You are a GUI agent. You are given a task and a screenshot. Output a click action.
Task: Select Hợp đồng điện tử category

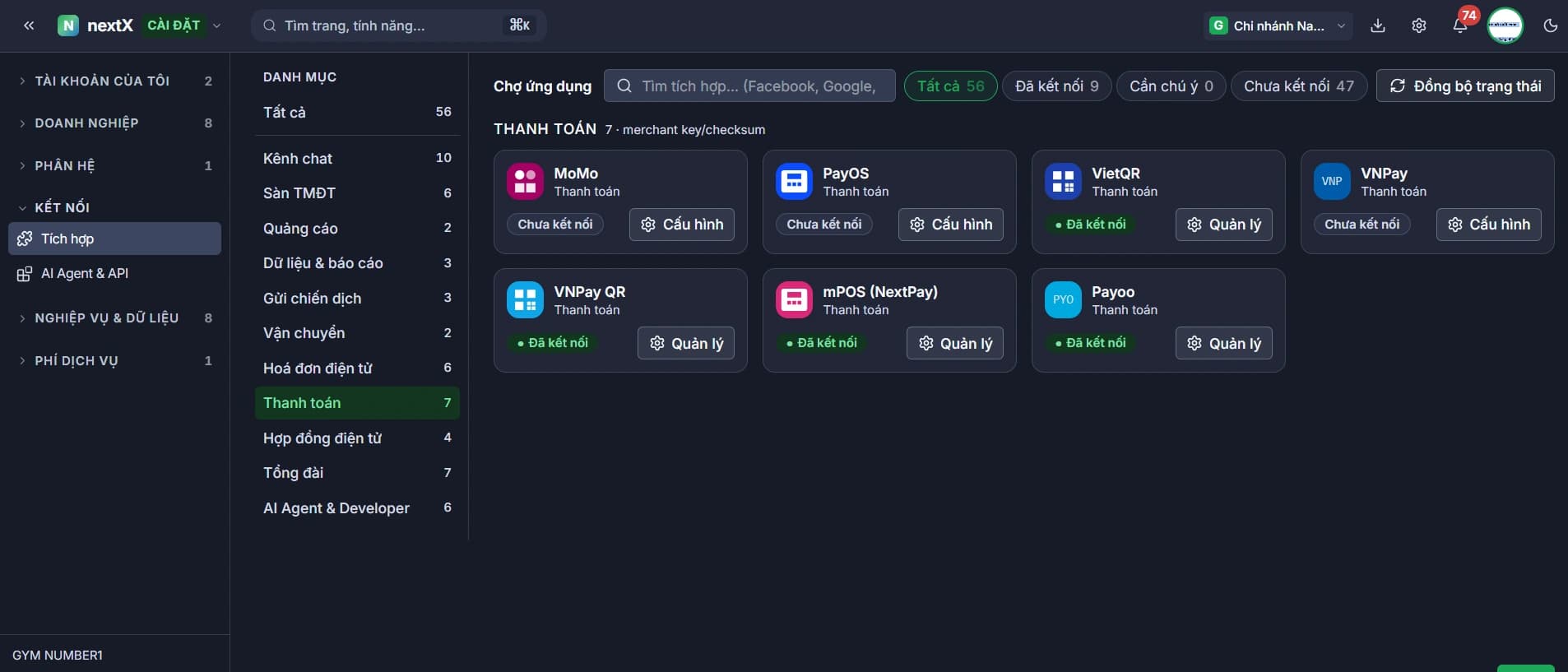pyautogui.click(x=357, y=438)
